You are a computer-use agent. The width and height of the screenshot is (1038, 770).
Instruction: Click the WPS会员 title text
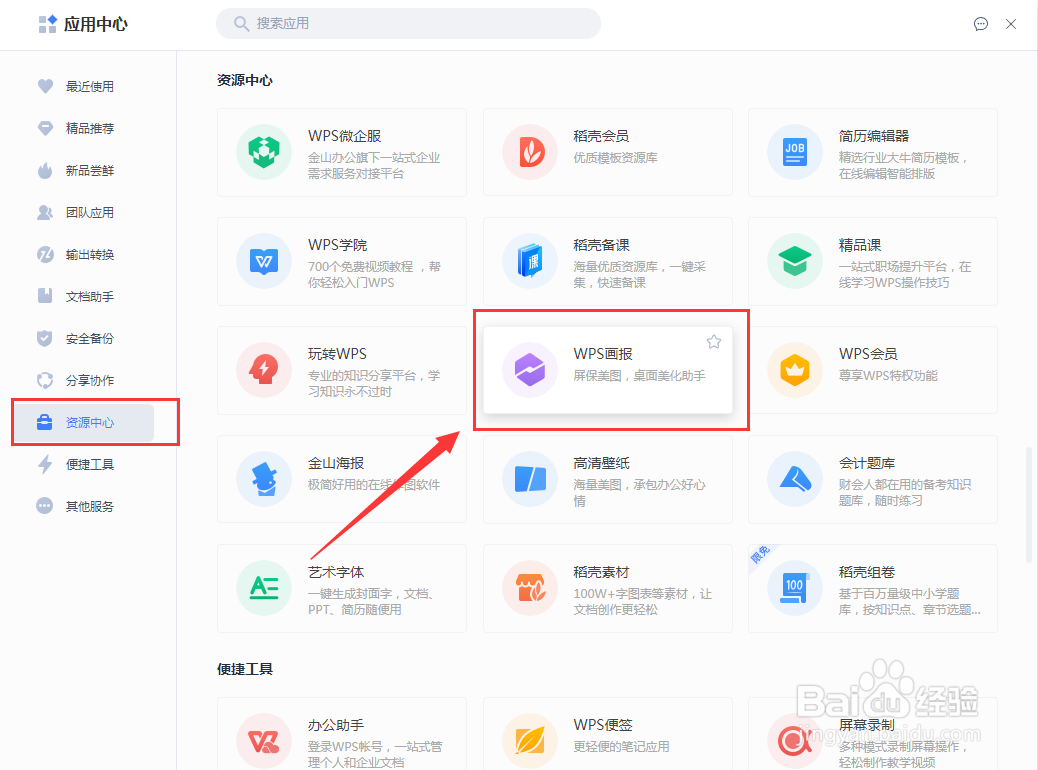(868, 354)
